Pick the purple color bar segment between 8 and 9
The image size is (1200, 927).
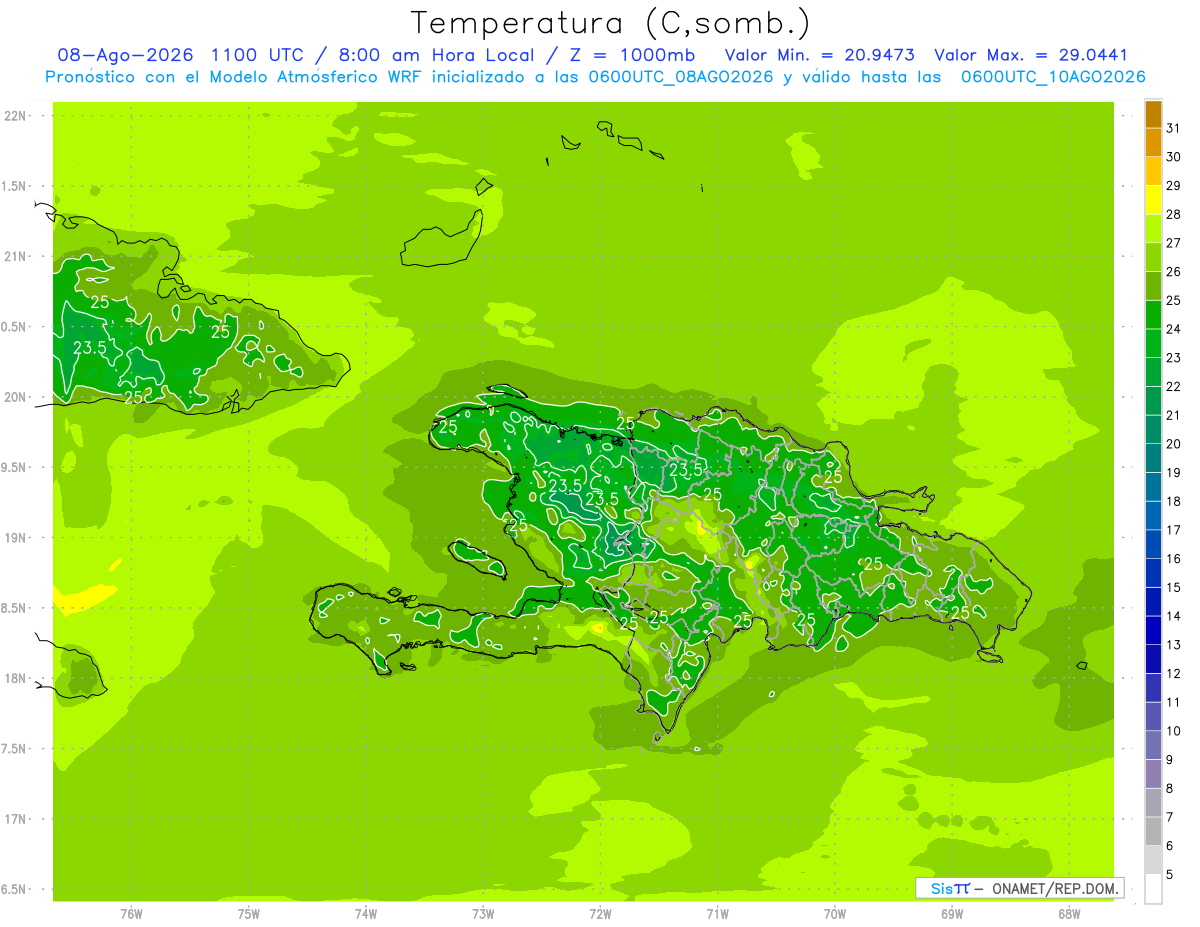(x=1153, y=774)
